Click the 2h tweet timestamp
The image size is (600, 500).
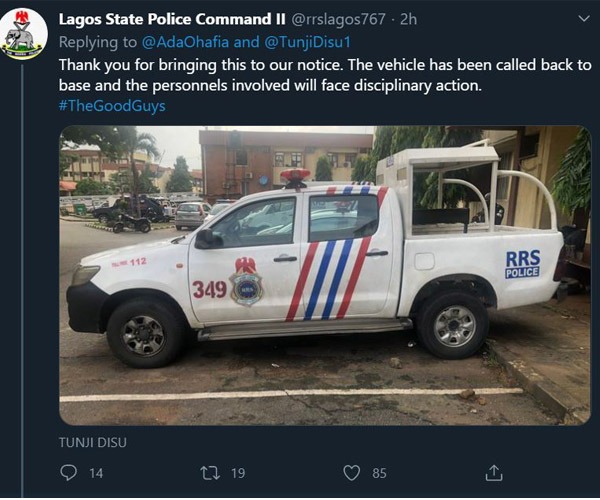[x=408, y=19]
